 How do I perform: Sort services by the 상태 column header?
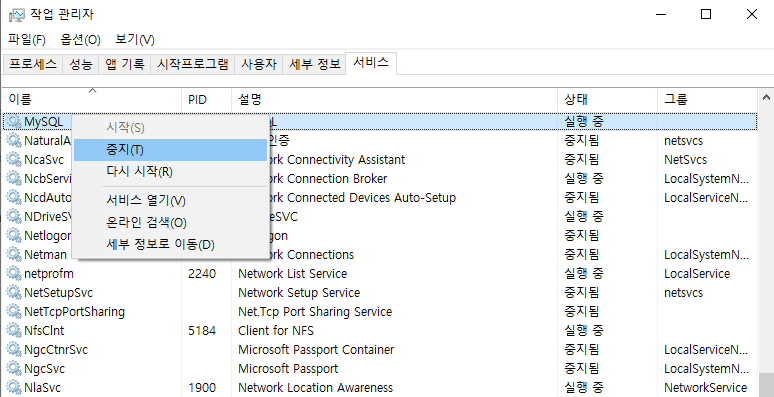coord(608,99)
